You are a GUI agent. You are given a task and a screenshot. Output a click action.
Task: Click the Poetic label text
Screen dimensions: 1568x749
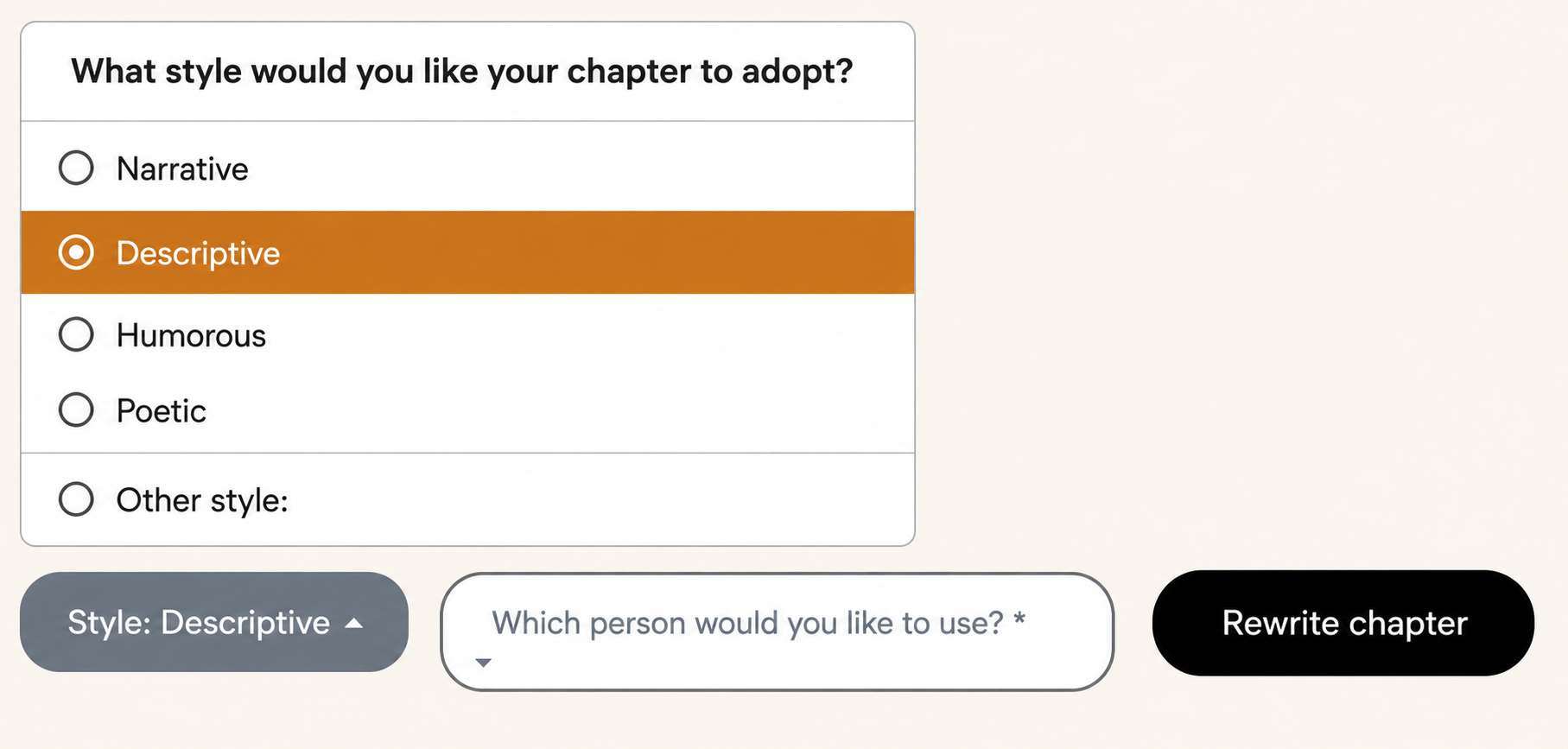162,410
